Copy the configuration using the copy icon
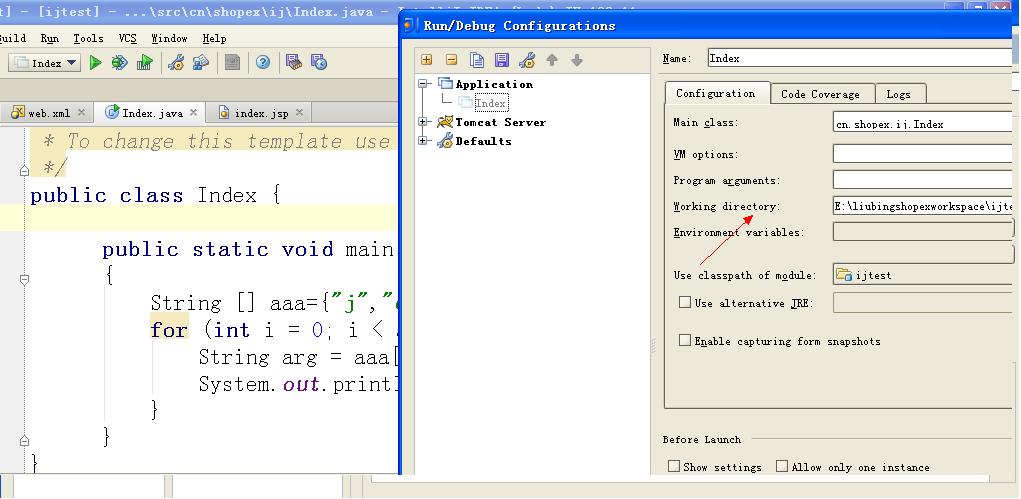Viewport: 1021px width, 499px height. pyautogui.click(x=477, y=60)
